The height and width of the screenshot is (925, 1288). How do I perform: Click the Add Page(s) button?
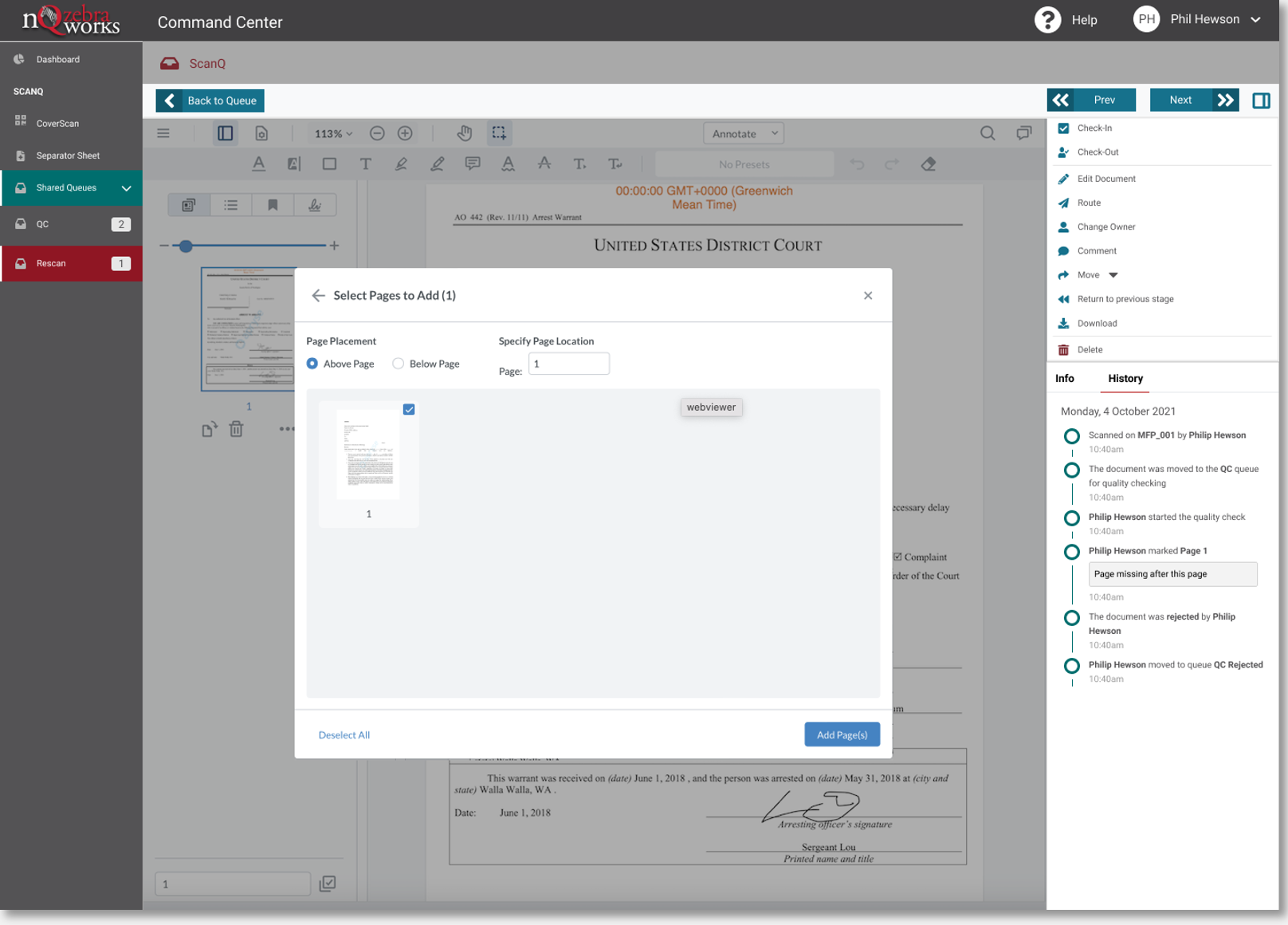tap(842, 734)
